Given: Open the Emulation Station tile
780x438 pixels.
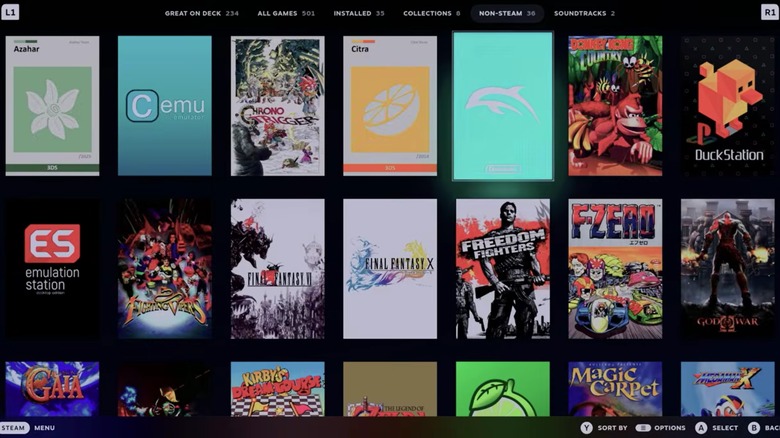Looking at the screenshot, I should [x=52, y=269].
